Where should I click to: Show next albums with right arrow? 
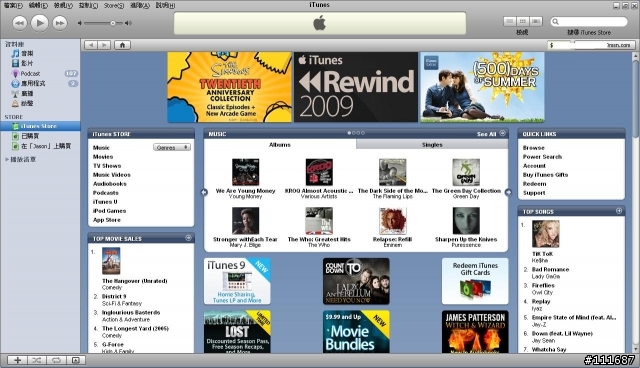click(x=508, y=192)
